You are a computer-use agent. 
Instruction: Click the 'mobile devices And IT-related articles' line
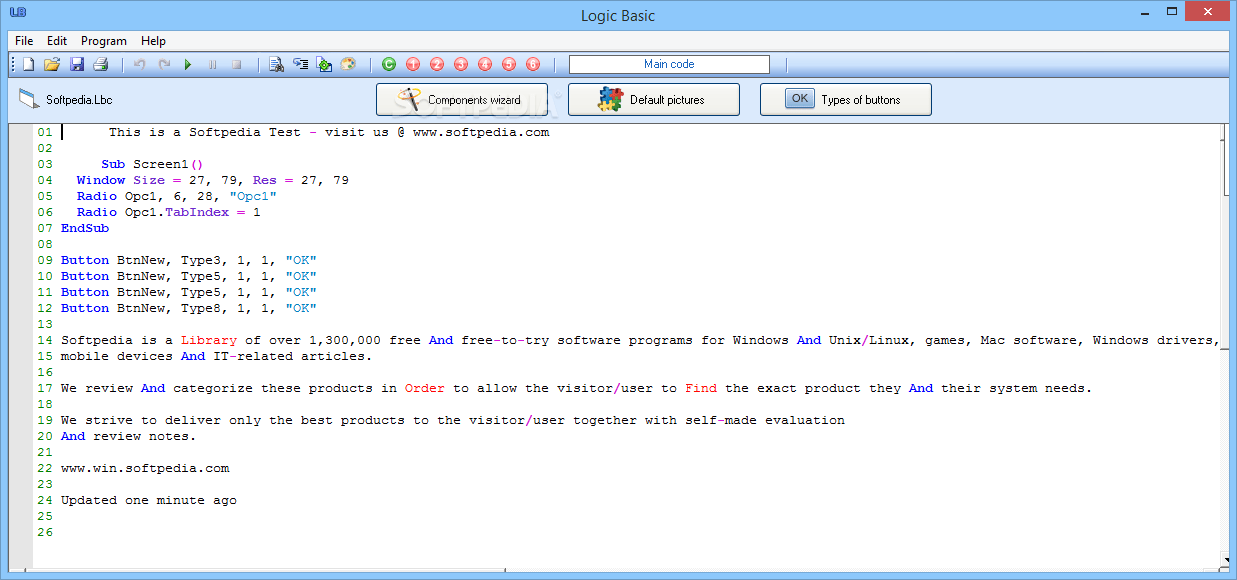coord(216,356)
